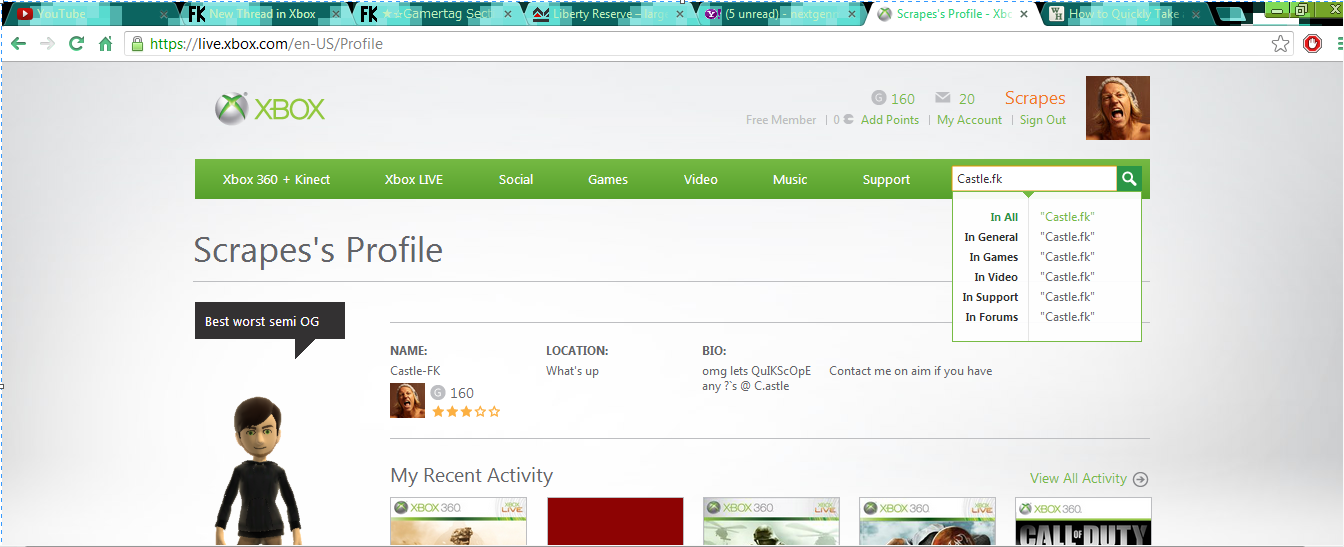
Task: Switch to the YouTube tab
Action: (x=90, y=14)
